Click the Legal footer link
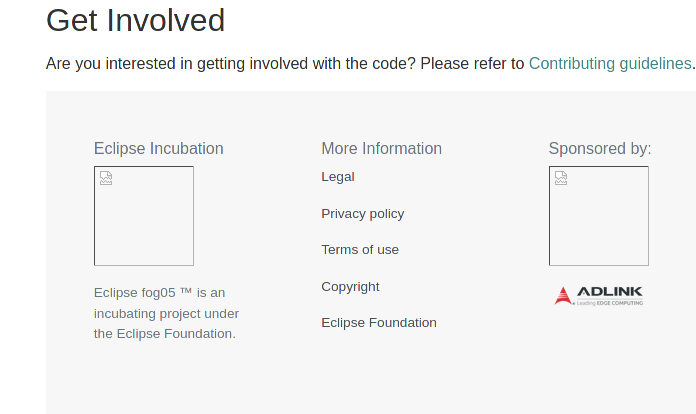 pyautogui.click(x=338, y=177)
